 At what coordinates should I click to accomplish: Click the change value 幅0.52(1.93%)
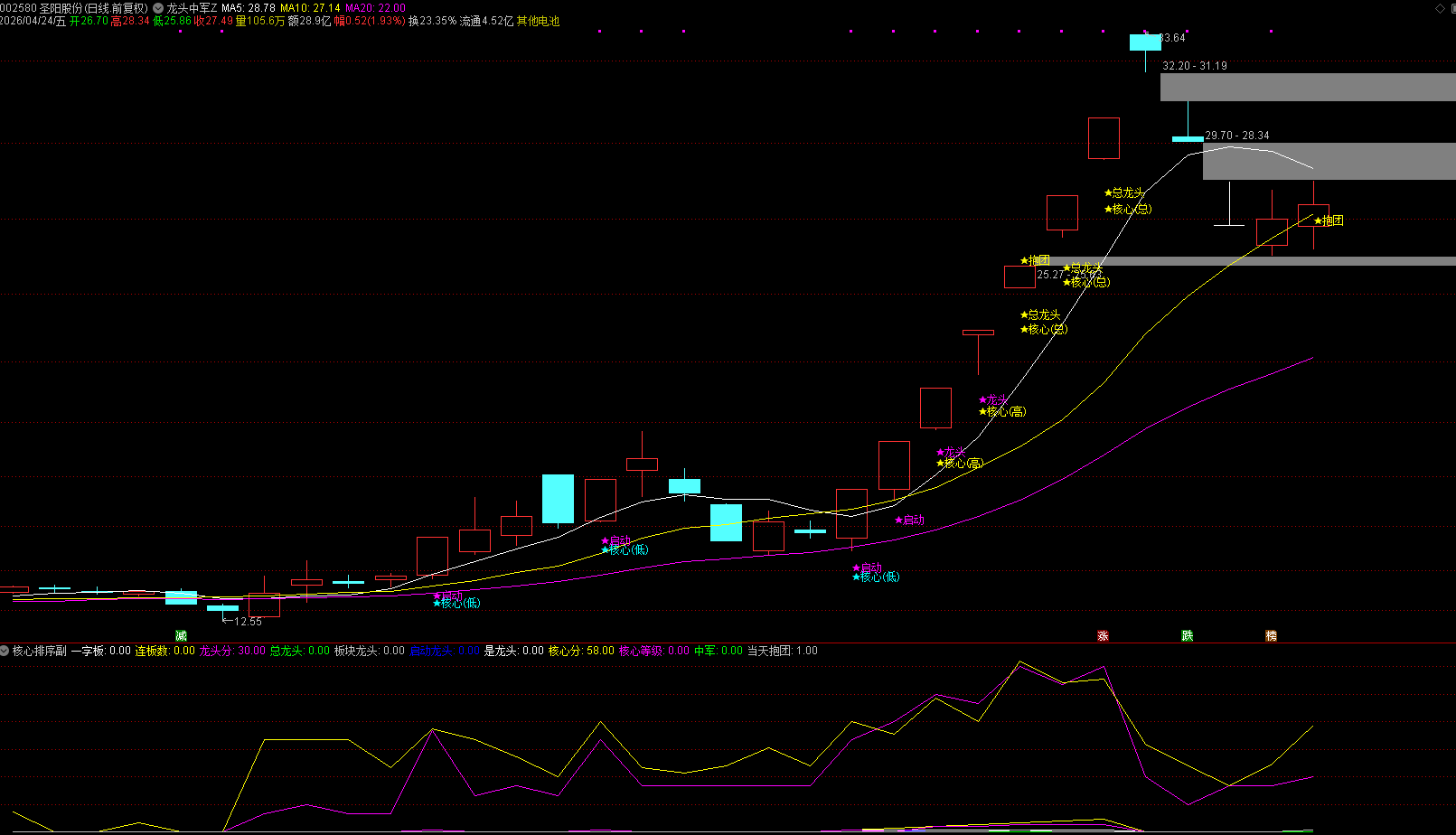(x=370, y=21)
